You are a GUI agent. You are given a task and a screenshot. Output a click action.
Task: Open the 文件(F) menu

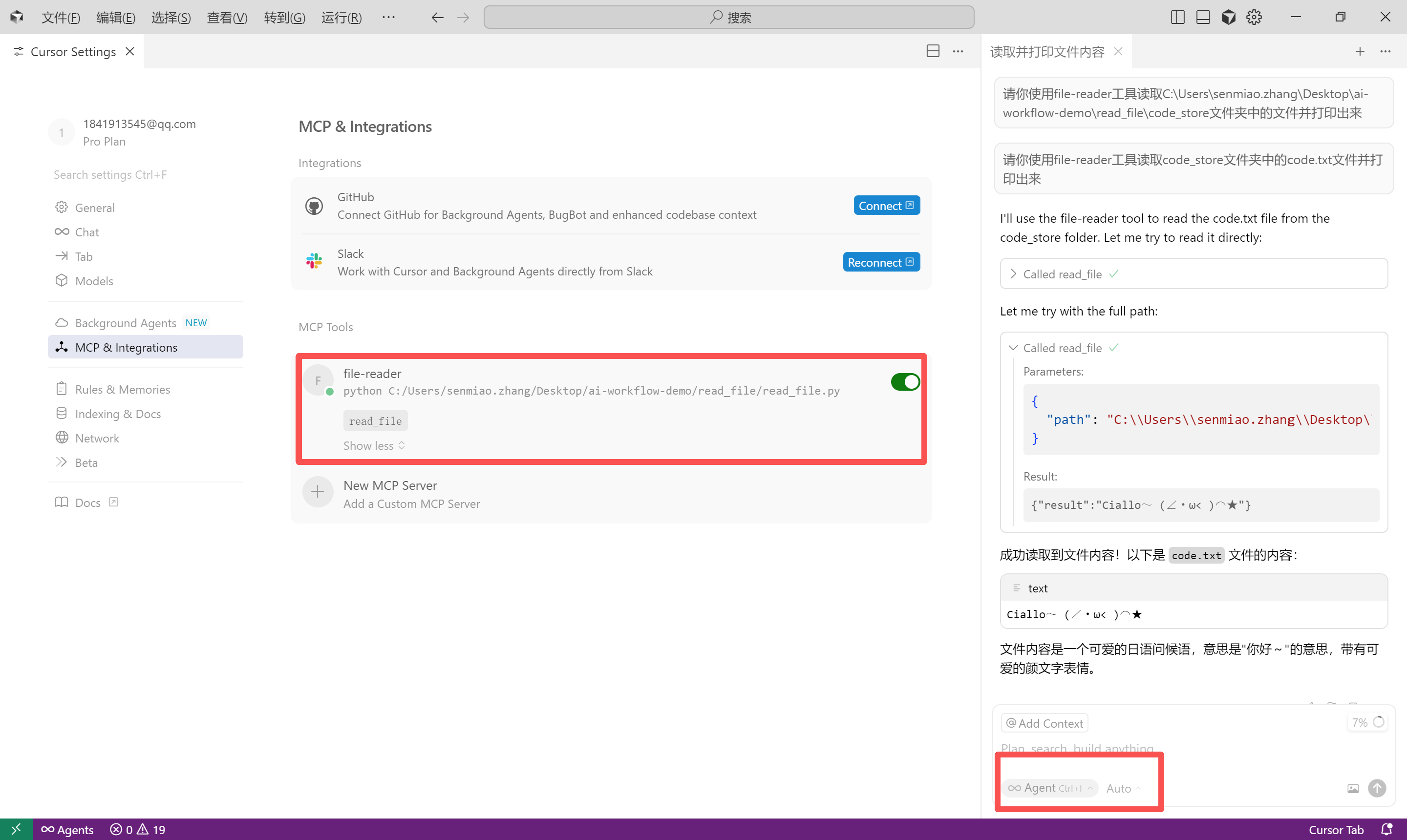[61, 17]
